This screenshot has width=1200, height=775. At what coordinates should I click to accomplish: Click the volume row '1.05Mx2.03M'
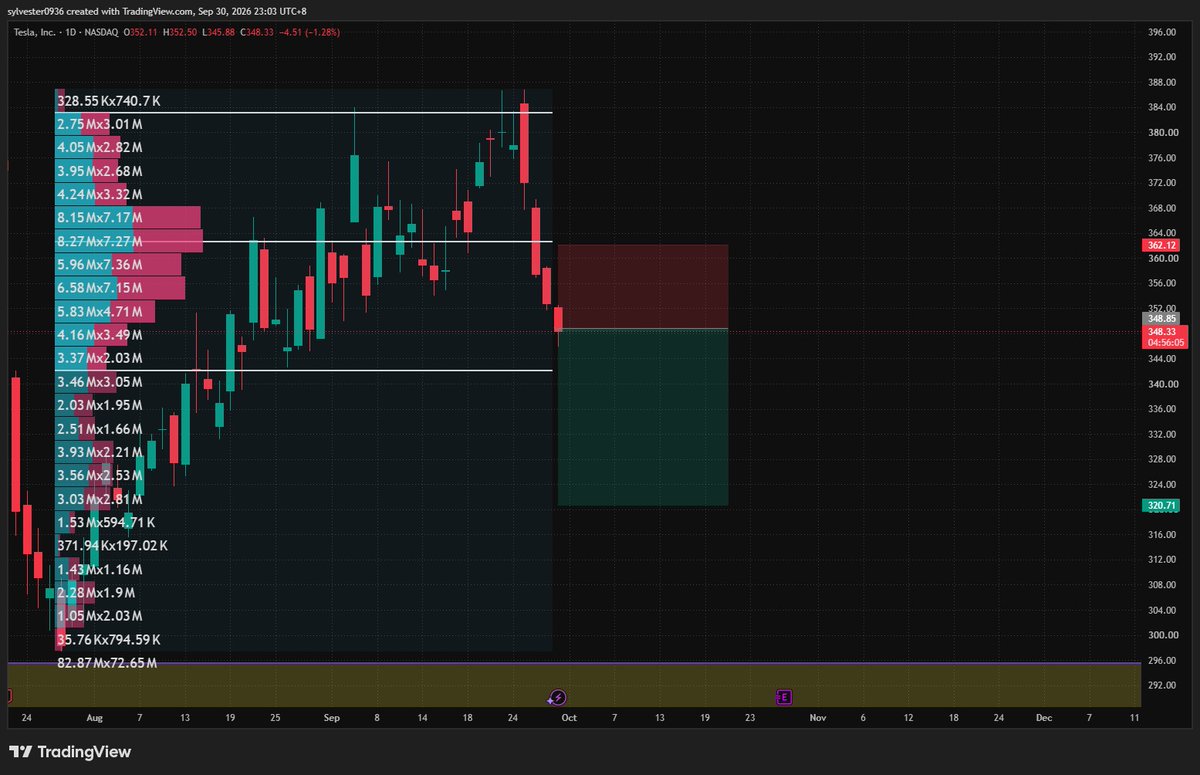pos(100,616)
